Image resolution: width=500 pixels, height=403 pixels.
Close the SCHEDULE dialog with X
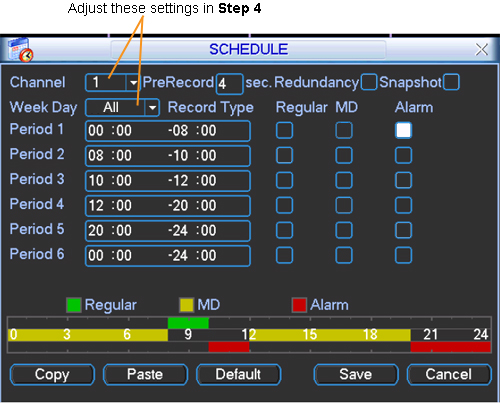point(481,50)
